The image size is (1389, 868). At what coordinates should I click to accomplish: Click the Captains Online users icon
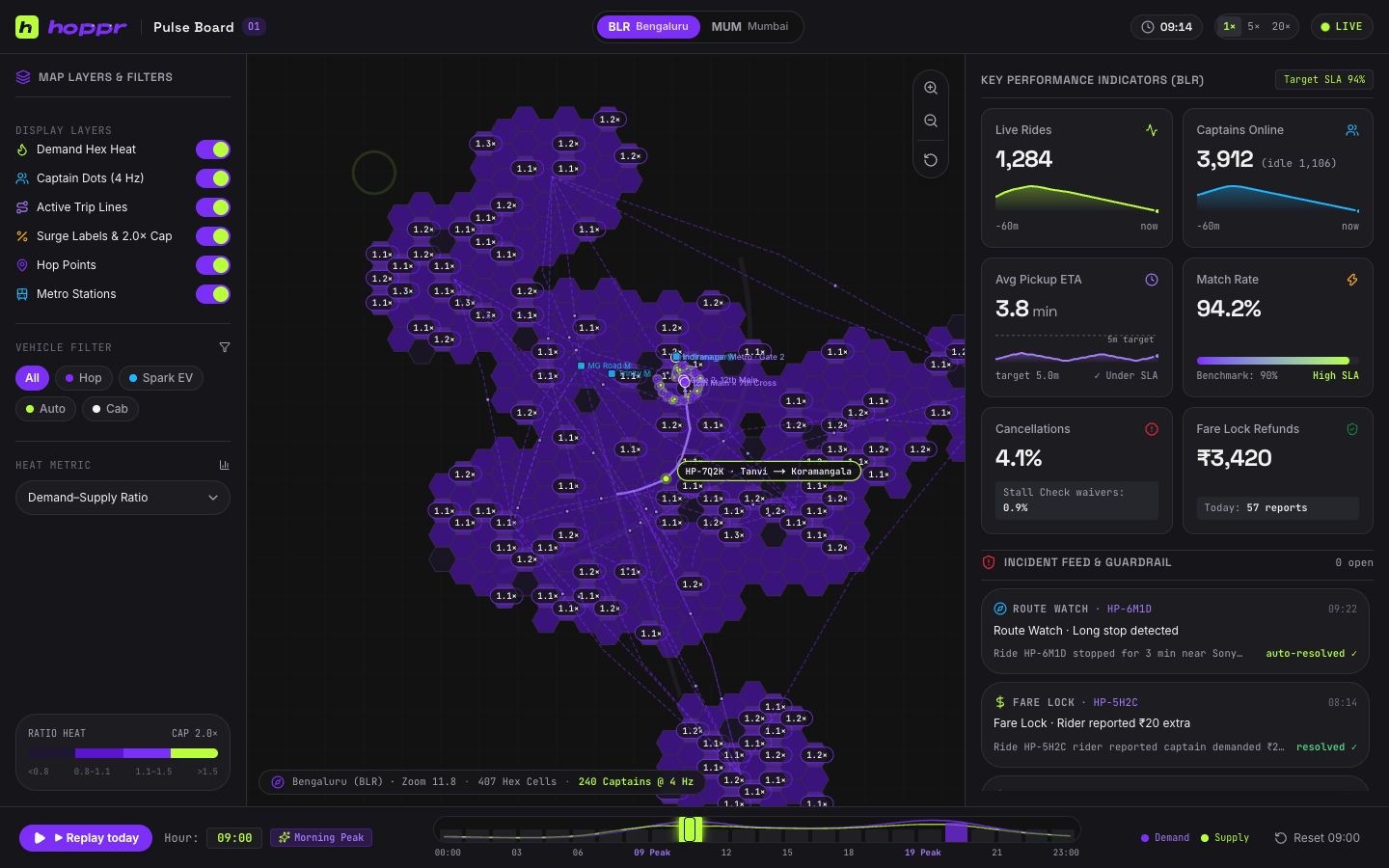click(1352, 130)
